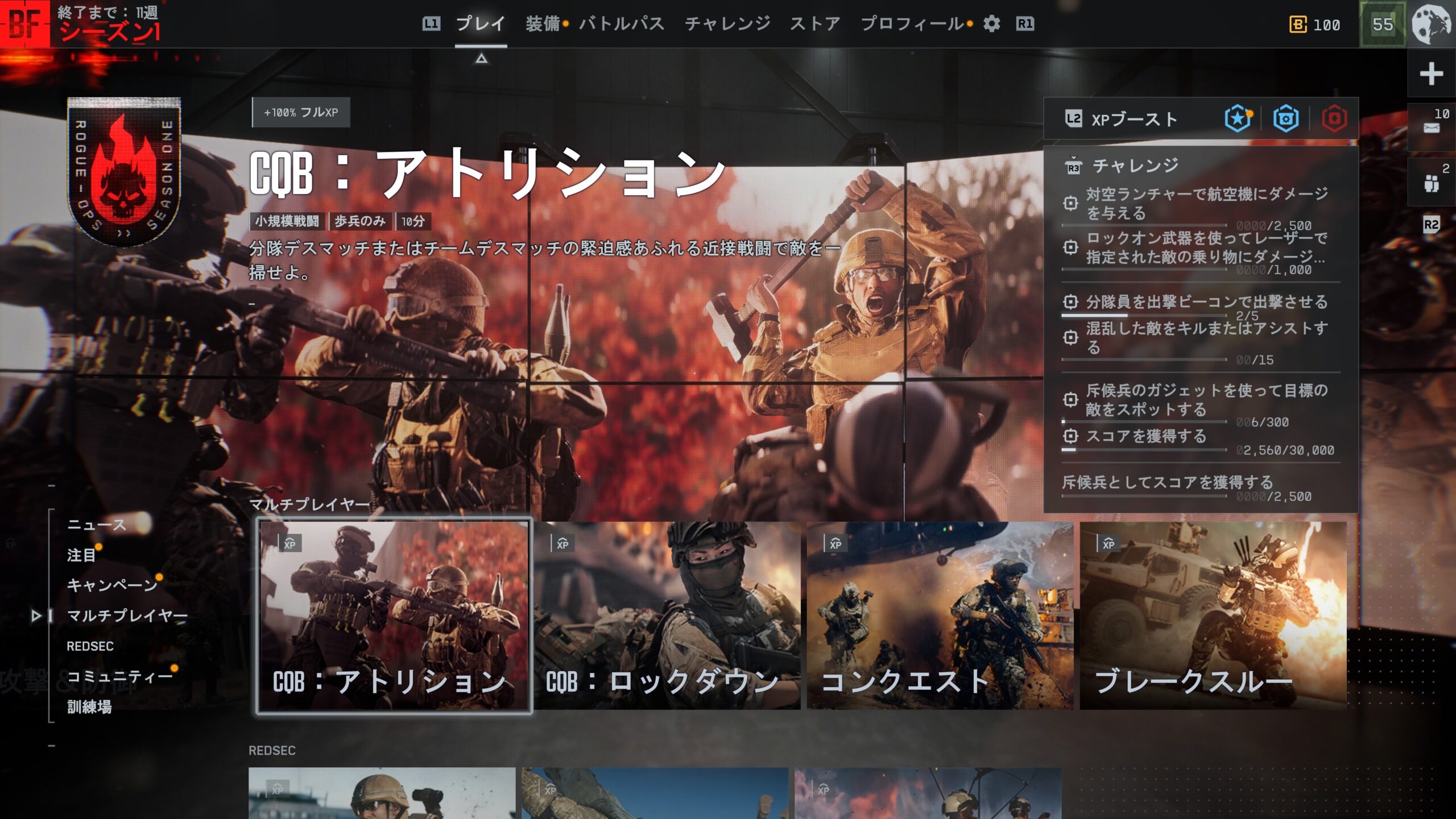Screen dimensions: 1456x819
Task: Open the settings gear icon
Action: pos(991,24)
